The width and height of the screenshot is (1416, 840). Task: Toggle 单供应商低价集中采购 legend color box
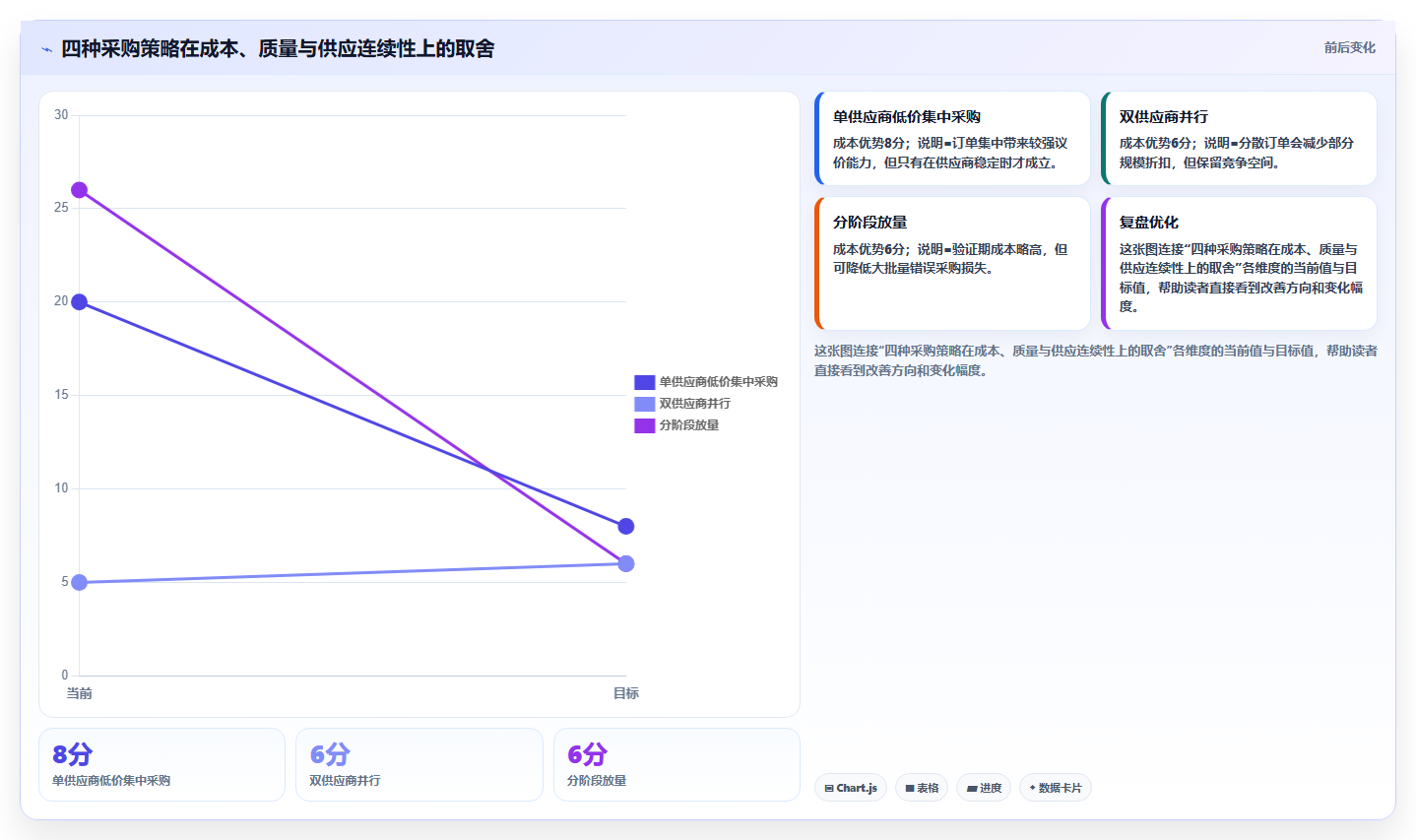point(644,382)
